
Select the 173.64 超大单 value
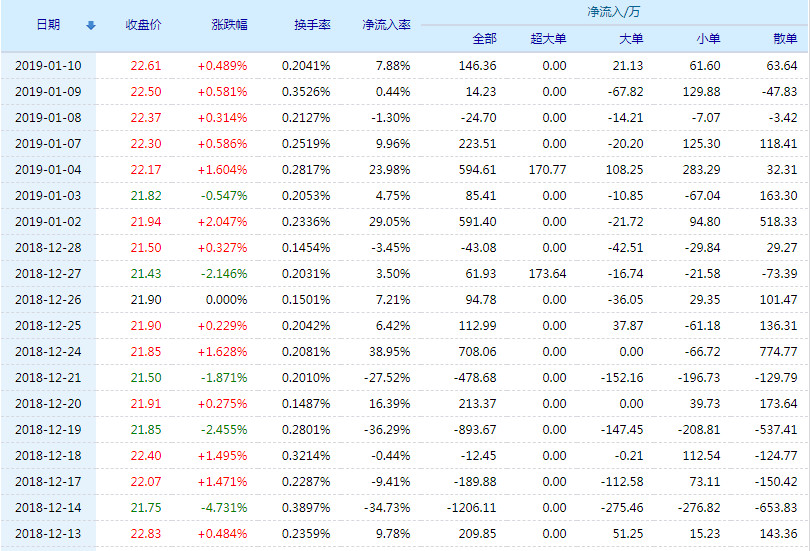point(546,274)
